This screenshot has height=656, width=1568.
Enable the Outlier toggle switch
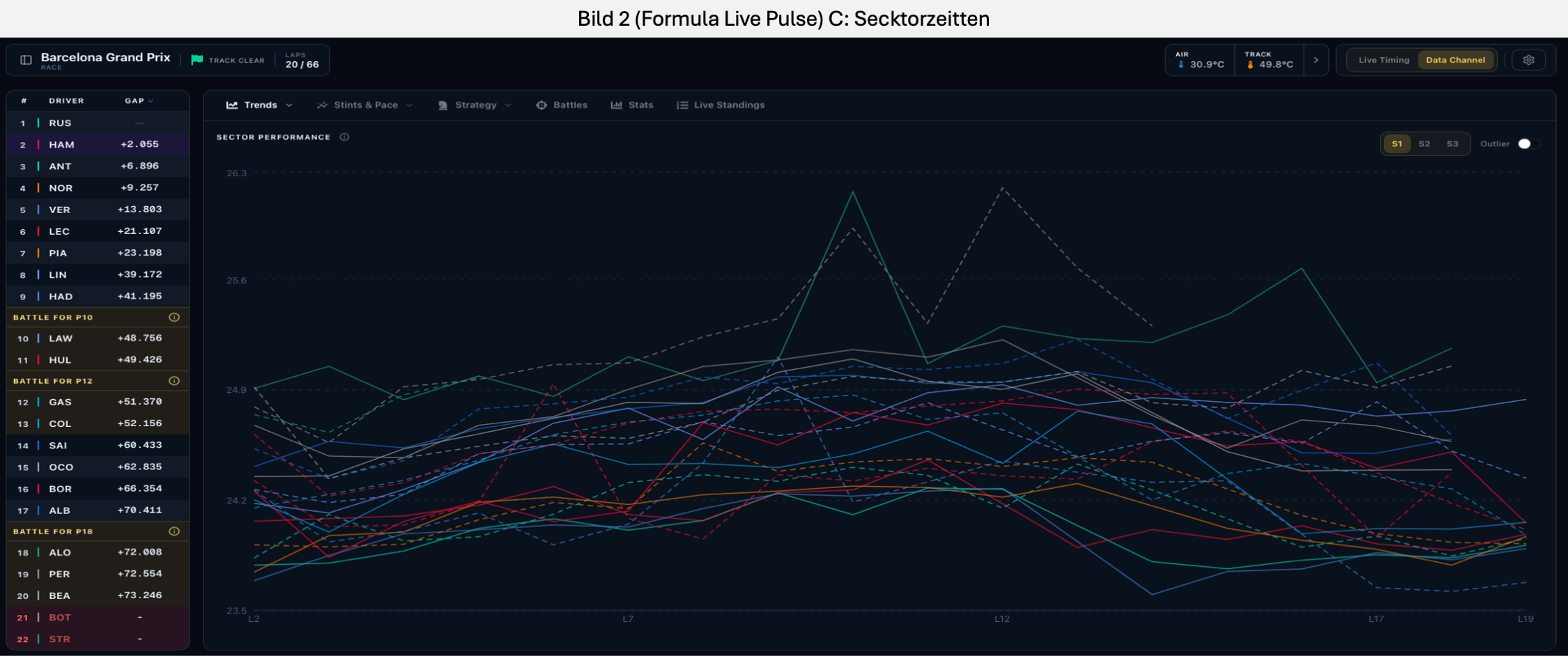pyautogui.click(x=1529, y=143)
